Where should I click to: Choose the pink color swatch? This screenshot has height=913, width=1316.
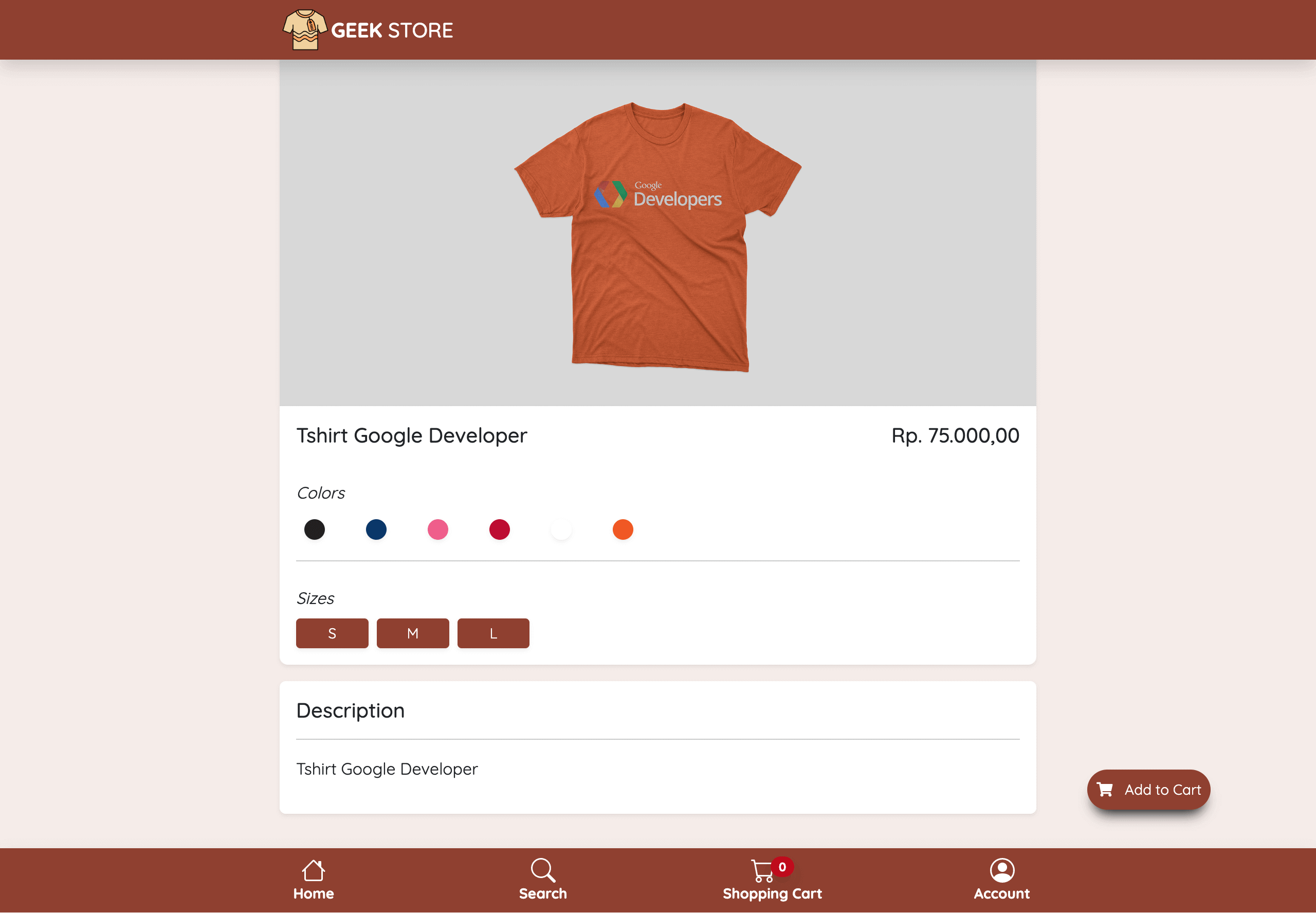438,529
